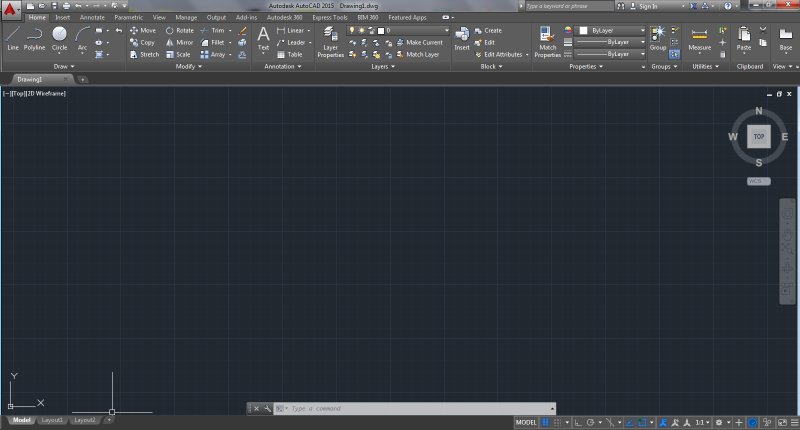This screenshot has width=800, height=430.
Task: Expand the Modify panel options
Action: tap(189, 67)
